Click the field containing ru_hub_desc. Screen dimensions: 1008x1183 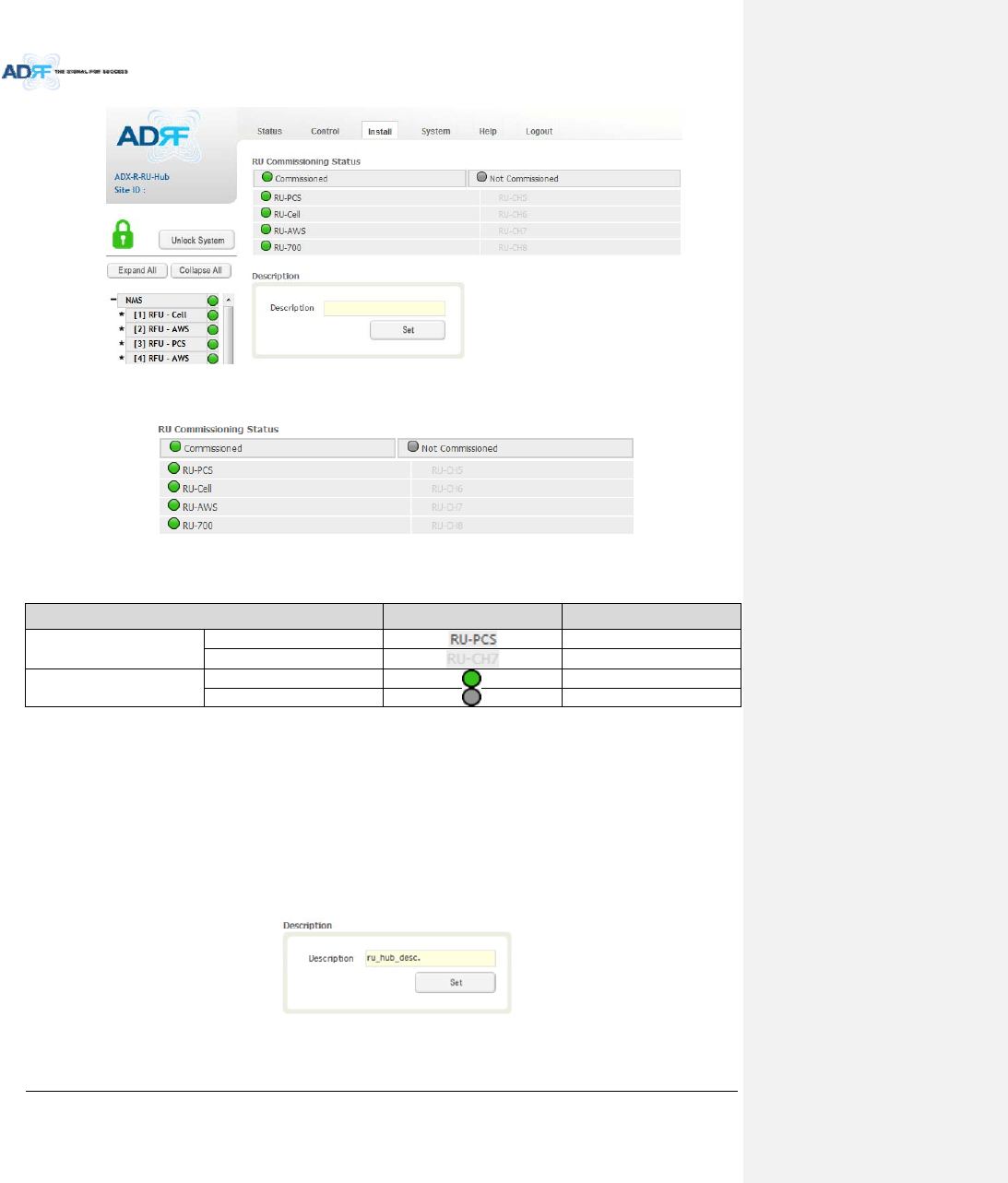(x=431, y=958)
